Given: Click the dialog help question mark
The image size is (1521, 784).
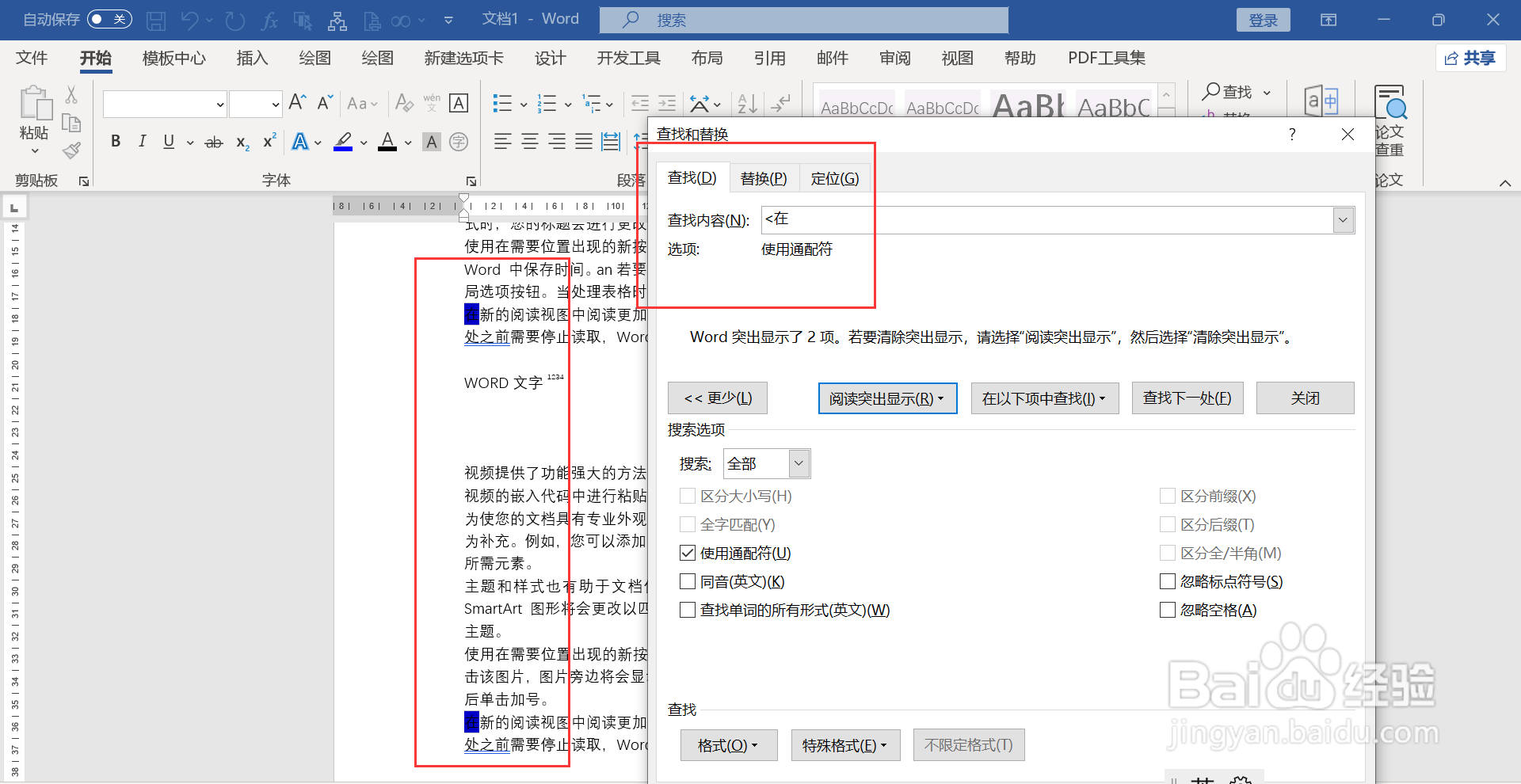Looking at the screenshot, I should click(x=1292, y=134).
